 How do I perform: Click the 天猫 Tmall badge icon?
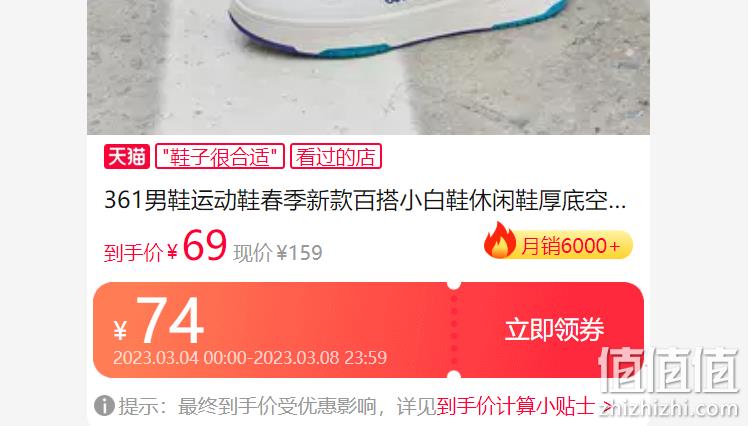[127, 156]
